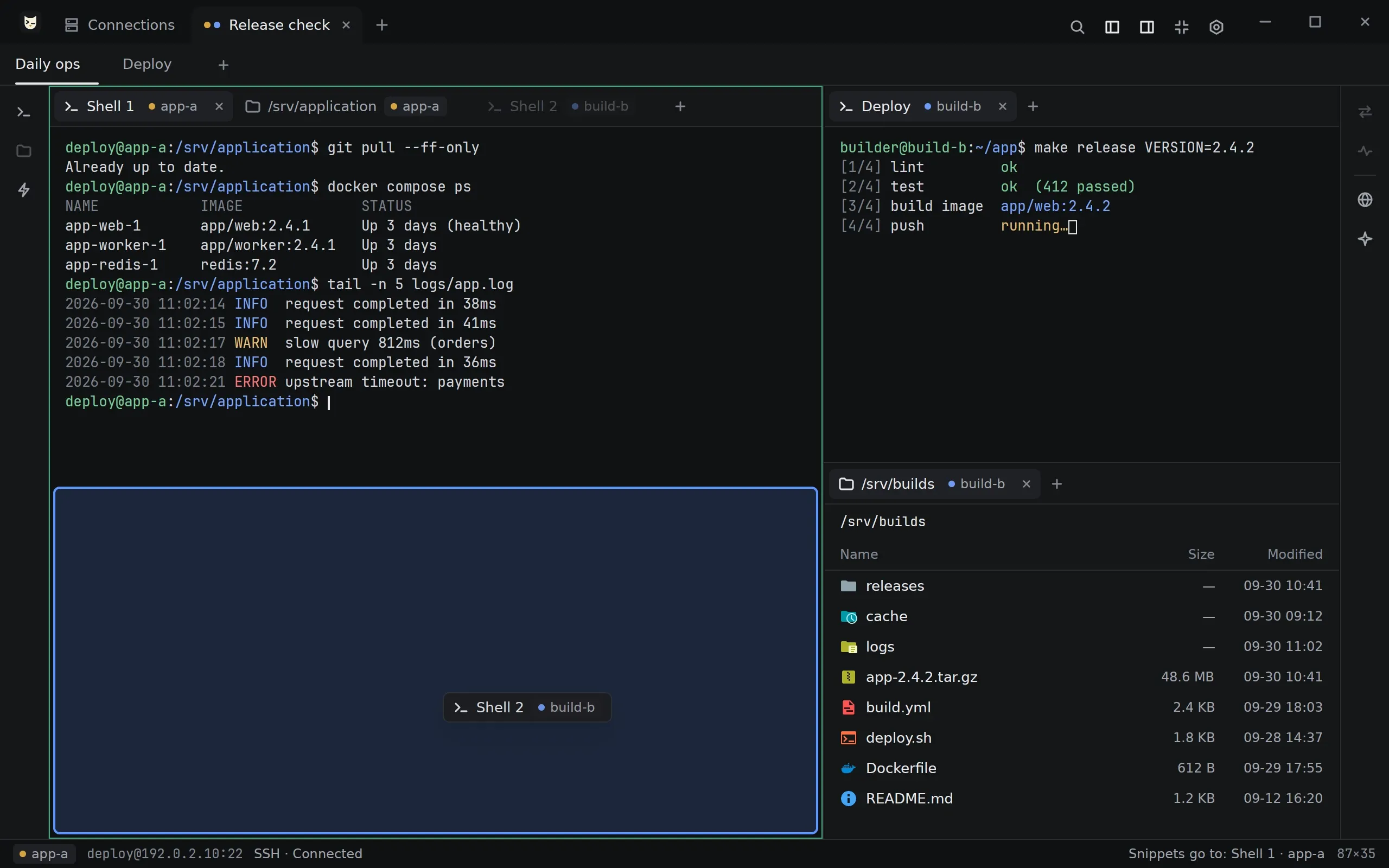The height and width of the screenshot is (868, 1389).
Task: Toggle the left sidebar panel icon
Action: pyautogui.click(x=1112, y=27)
